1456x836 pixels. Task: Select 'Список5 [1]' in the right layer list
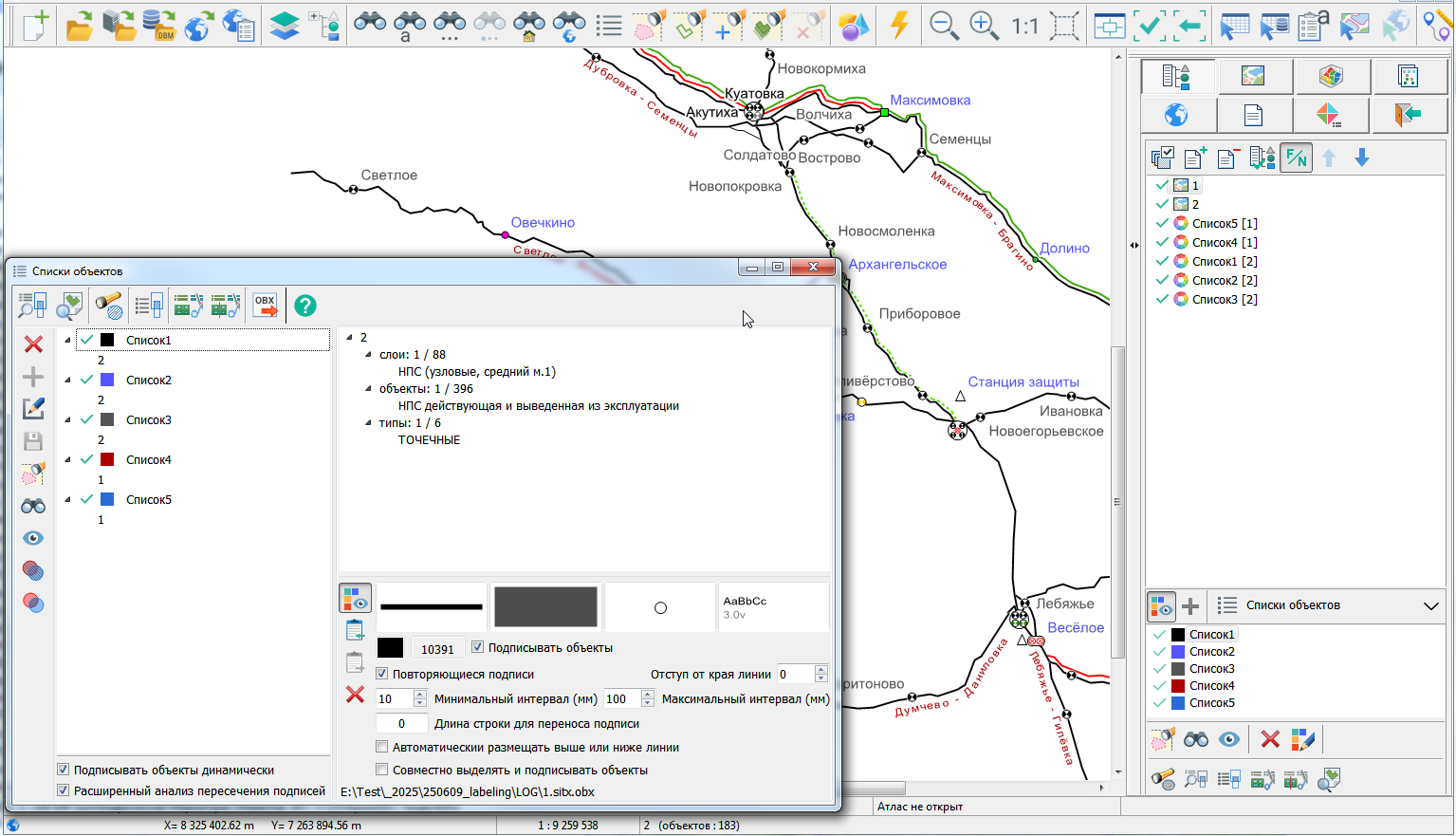pos(1224,223)
